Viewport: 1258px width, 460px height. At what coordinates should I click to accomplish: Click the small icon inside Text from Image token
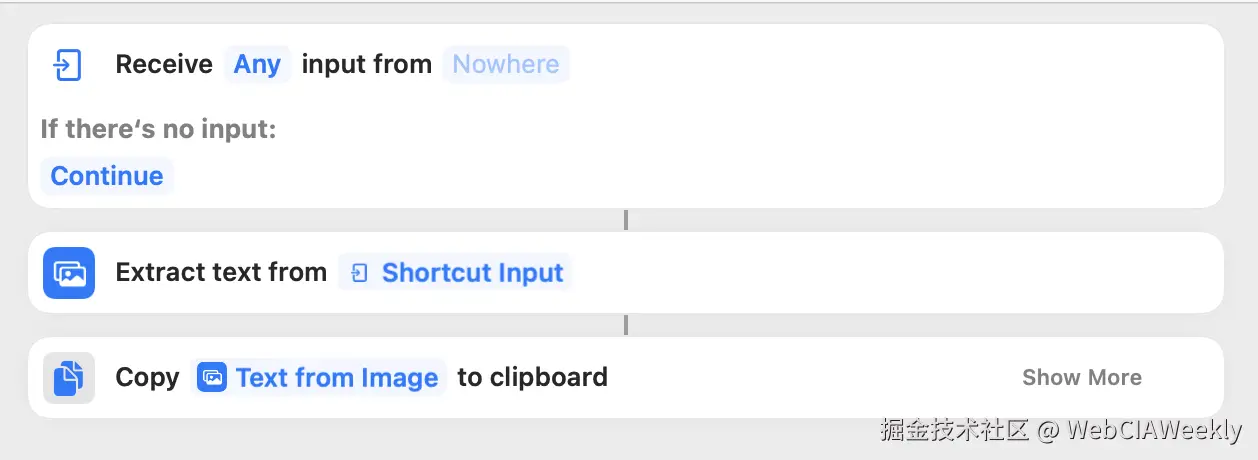pos(212,378)
